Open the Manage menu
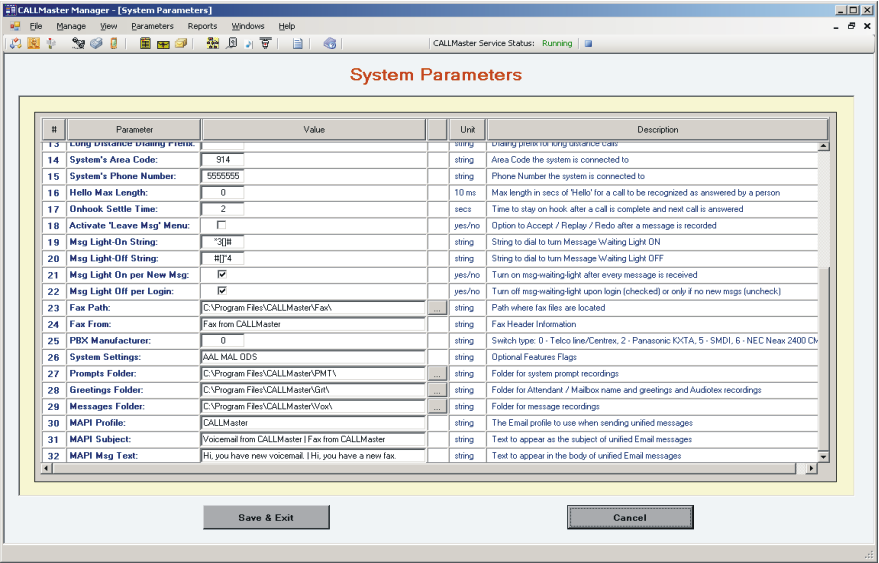The width and height of the screenshot is (879, 563). [x=71, y=26]
